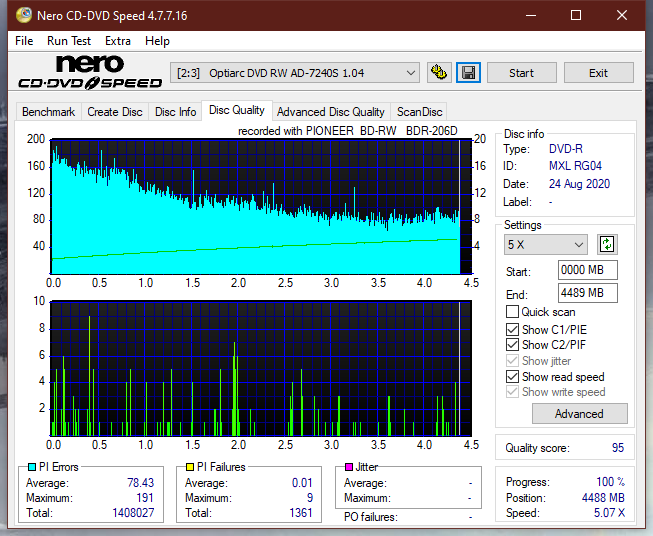653x536 pixels.
Task: Click the recorded with PIONEER graph title
Action: tap(348, 131)
